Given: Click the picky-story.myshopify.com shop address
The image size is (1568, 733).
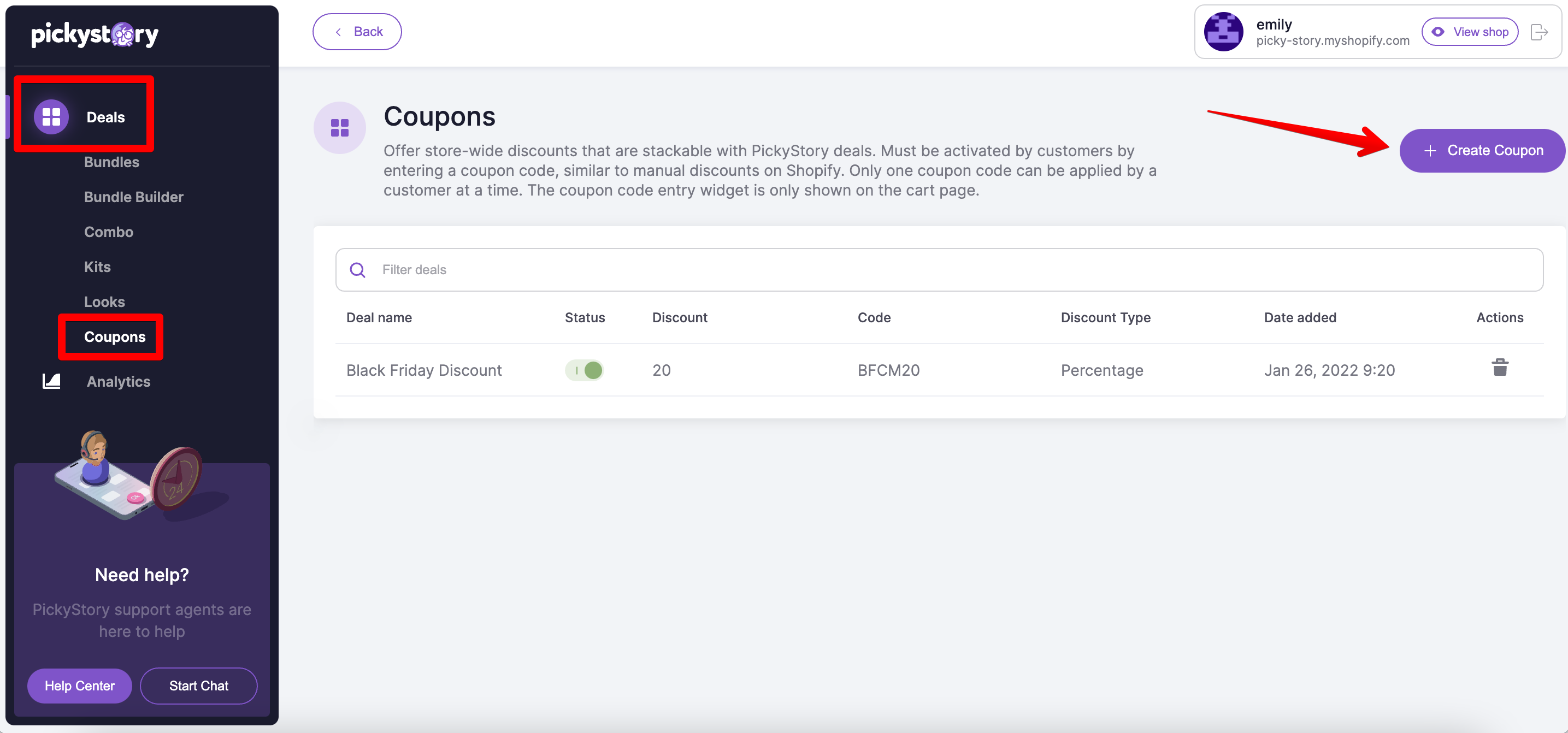Looking at the screenshot, I should [1333, 41].
